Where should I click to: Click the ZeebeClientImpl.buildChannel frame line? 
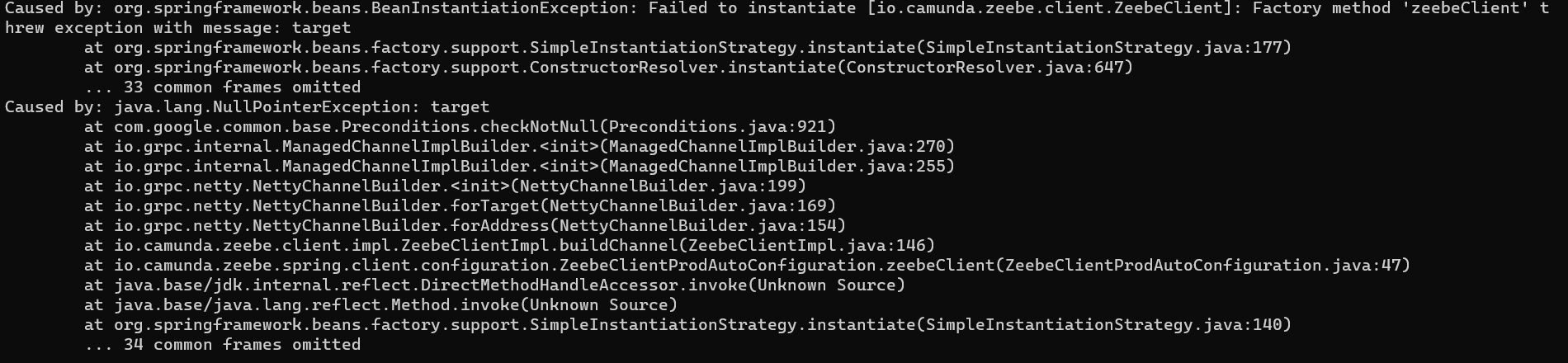510,246
